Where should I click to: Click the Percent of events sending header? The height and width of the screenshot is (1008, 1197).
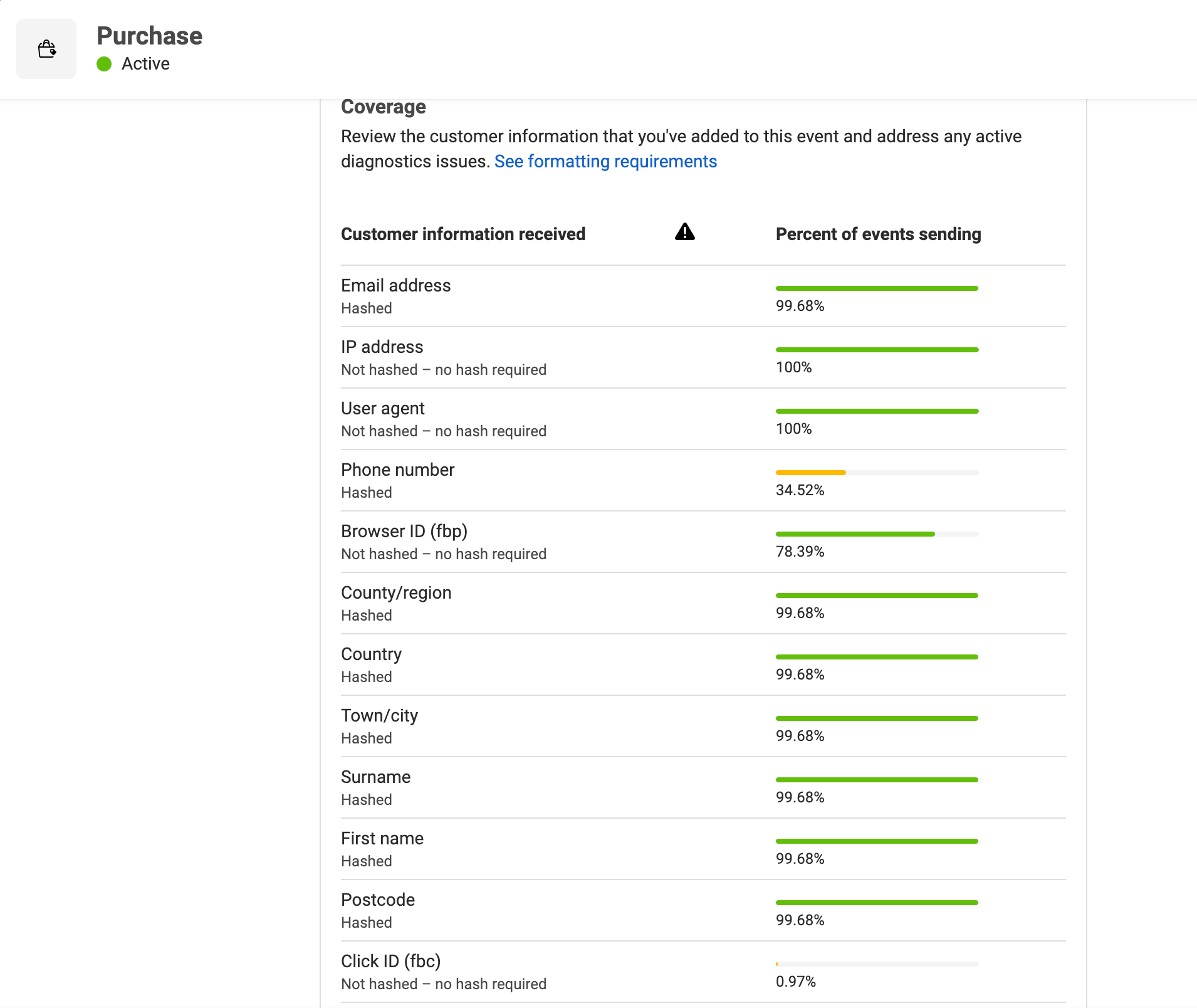[877, 234]
